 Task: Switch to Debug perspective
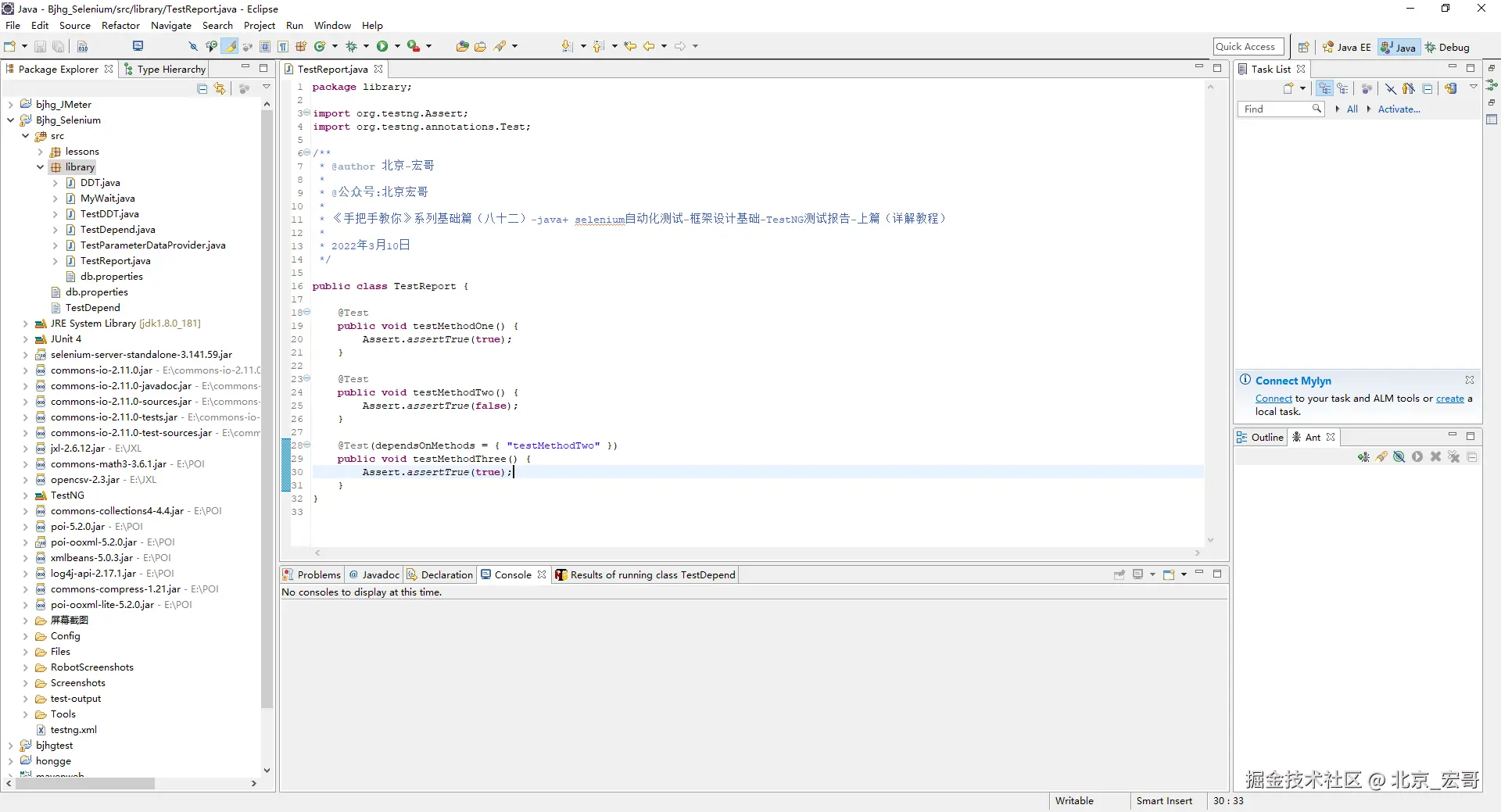pyautogui.click(x=1447, y=48)
